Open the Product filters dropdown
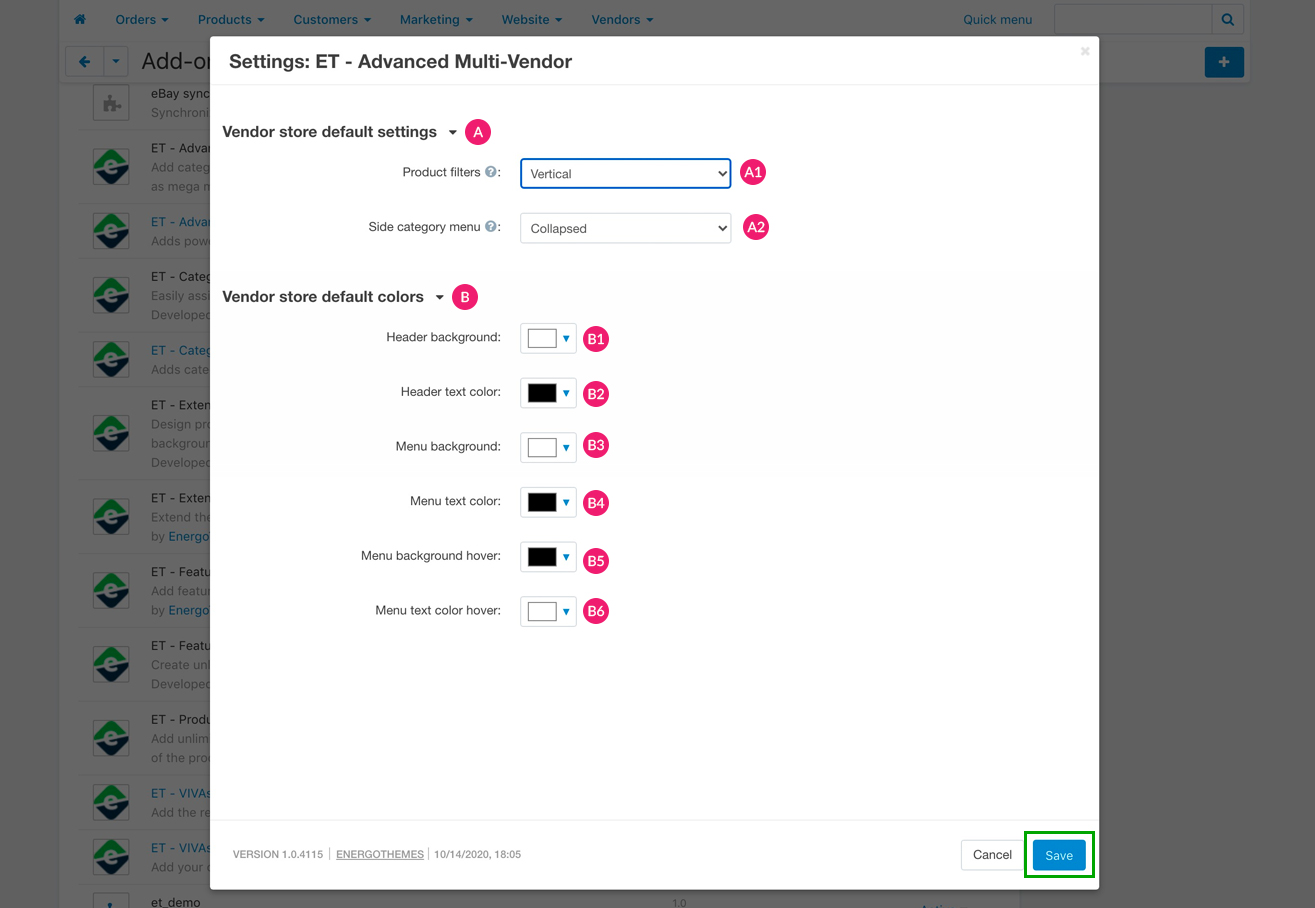This screenshot has width=1315, height=908. pos(625,173)
